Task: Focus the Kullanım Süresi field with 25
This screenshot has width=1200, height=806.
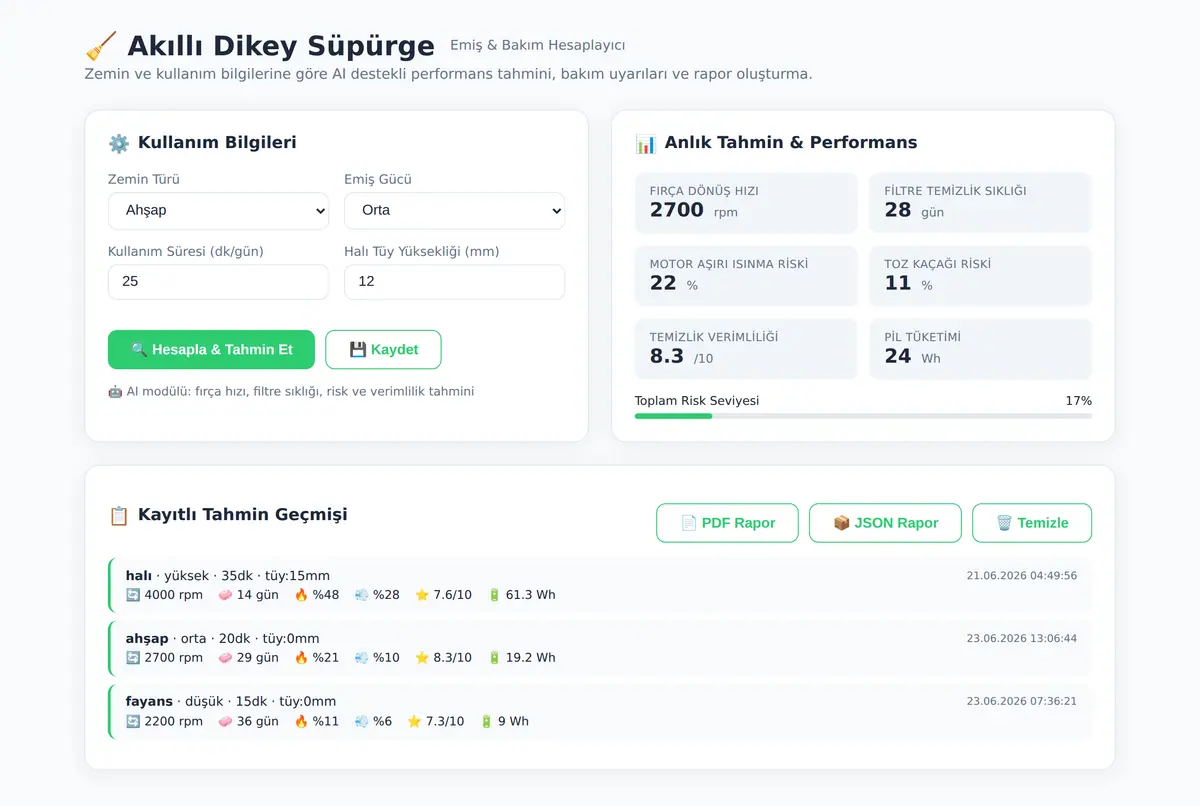Action: [218, 282]
